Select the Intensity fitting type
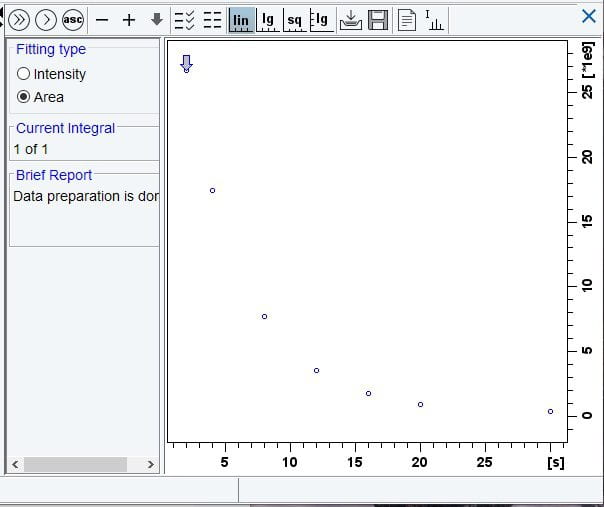The width and height of the screenshot is (604, 507). 24,74
